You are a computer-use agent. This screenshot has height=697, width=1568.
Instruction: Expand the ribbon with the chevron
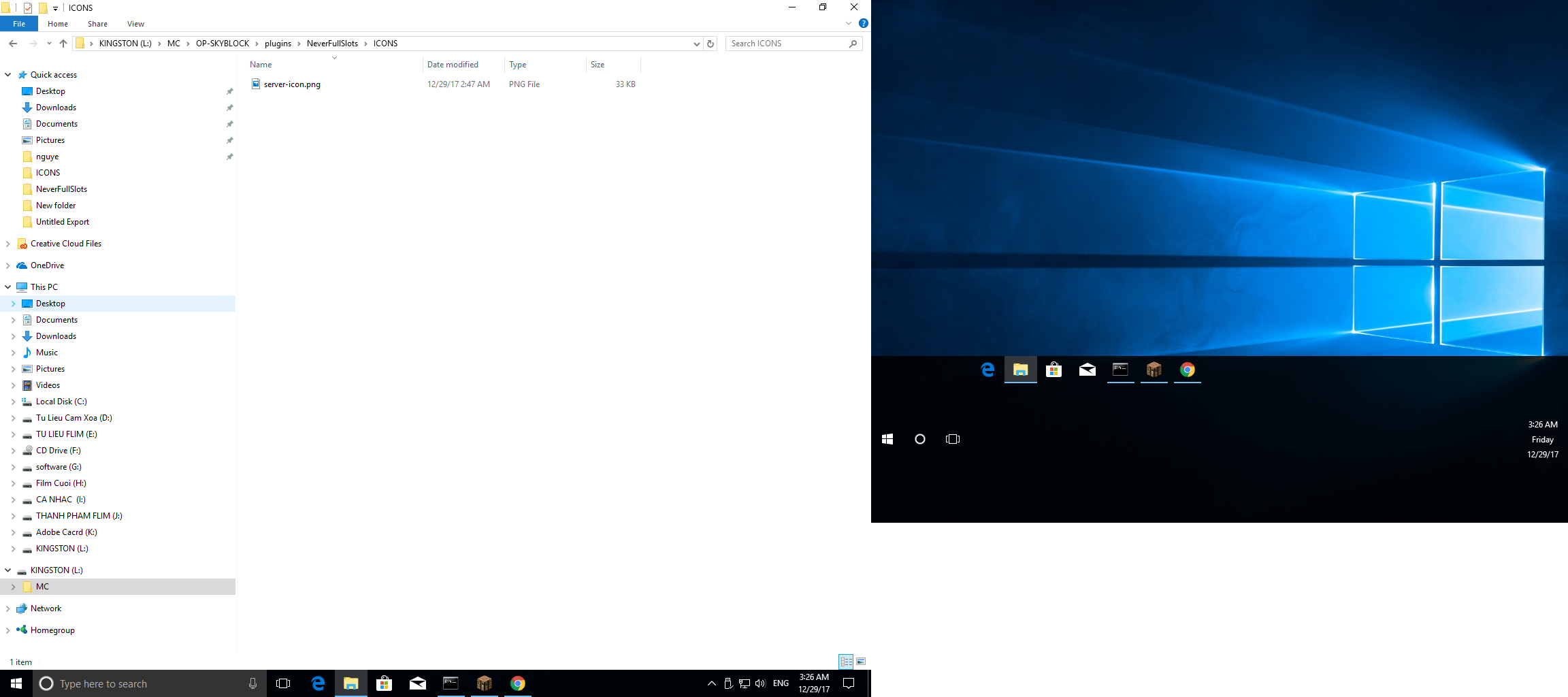(848, 23)
